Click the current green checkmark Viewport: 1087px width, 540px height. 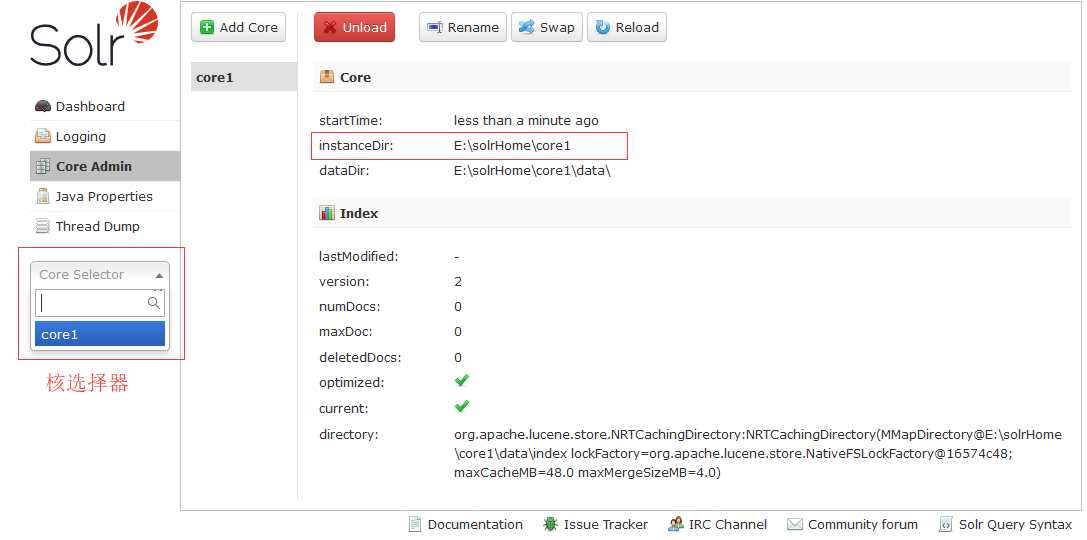click(x=462, y=406)
